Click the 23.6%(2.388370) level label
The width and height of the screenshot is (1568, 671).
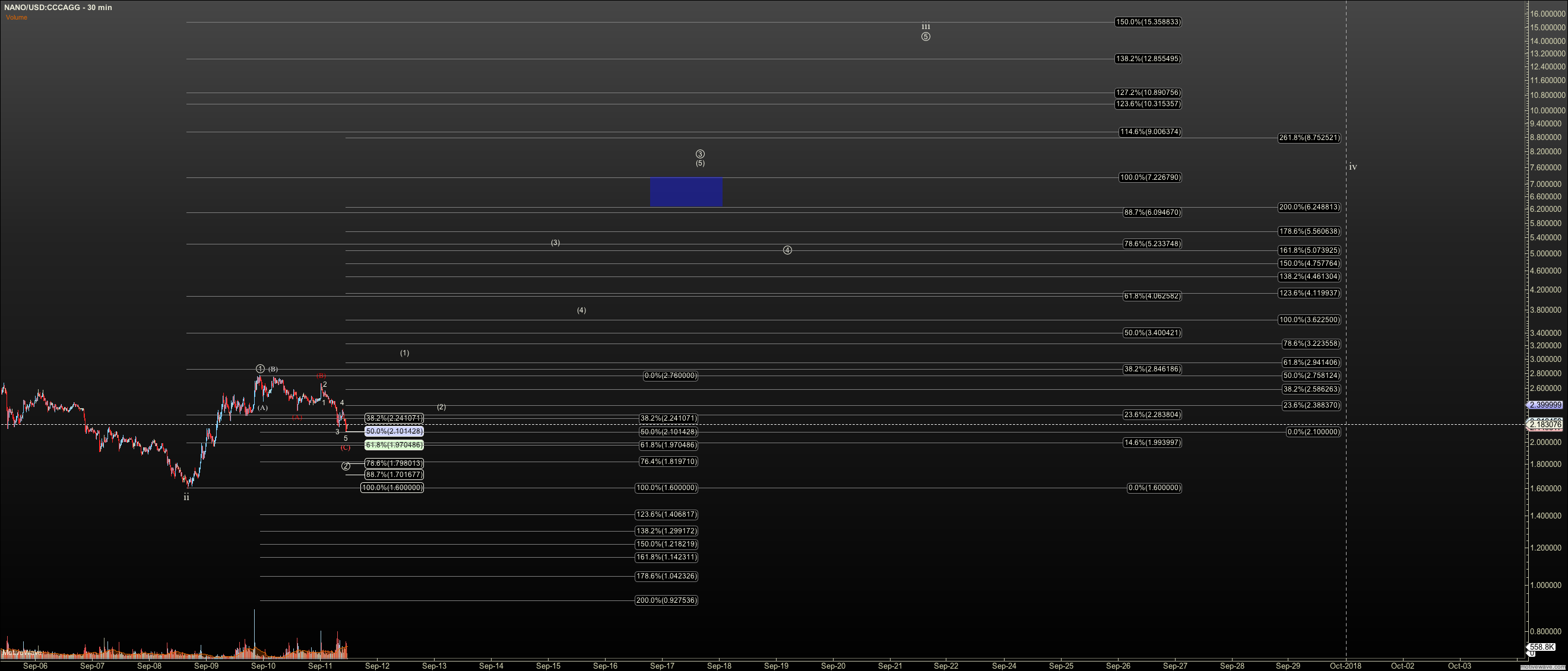[x=1311, y=406]
